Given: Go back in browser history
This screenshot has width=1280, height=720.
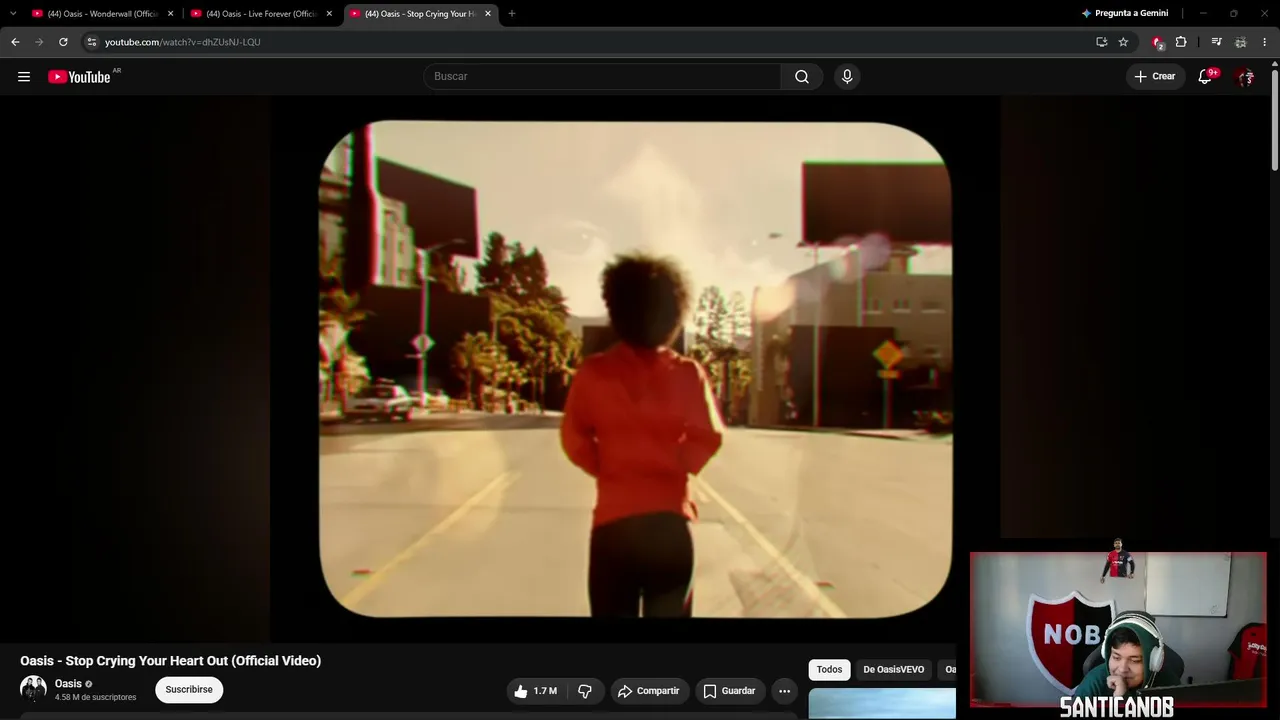Looking at the screenshot, I should point(15,42).
